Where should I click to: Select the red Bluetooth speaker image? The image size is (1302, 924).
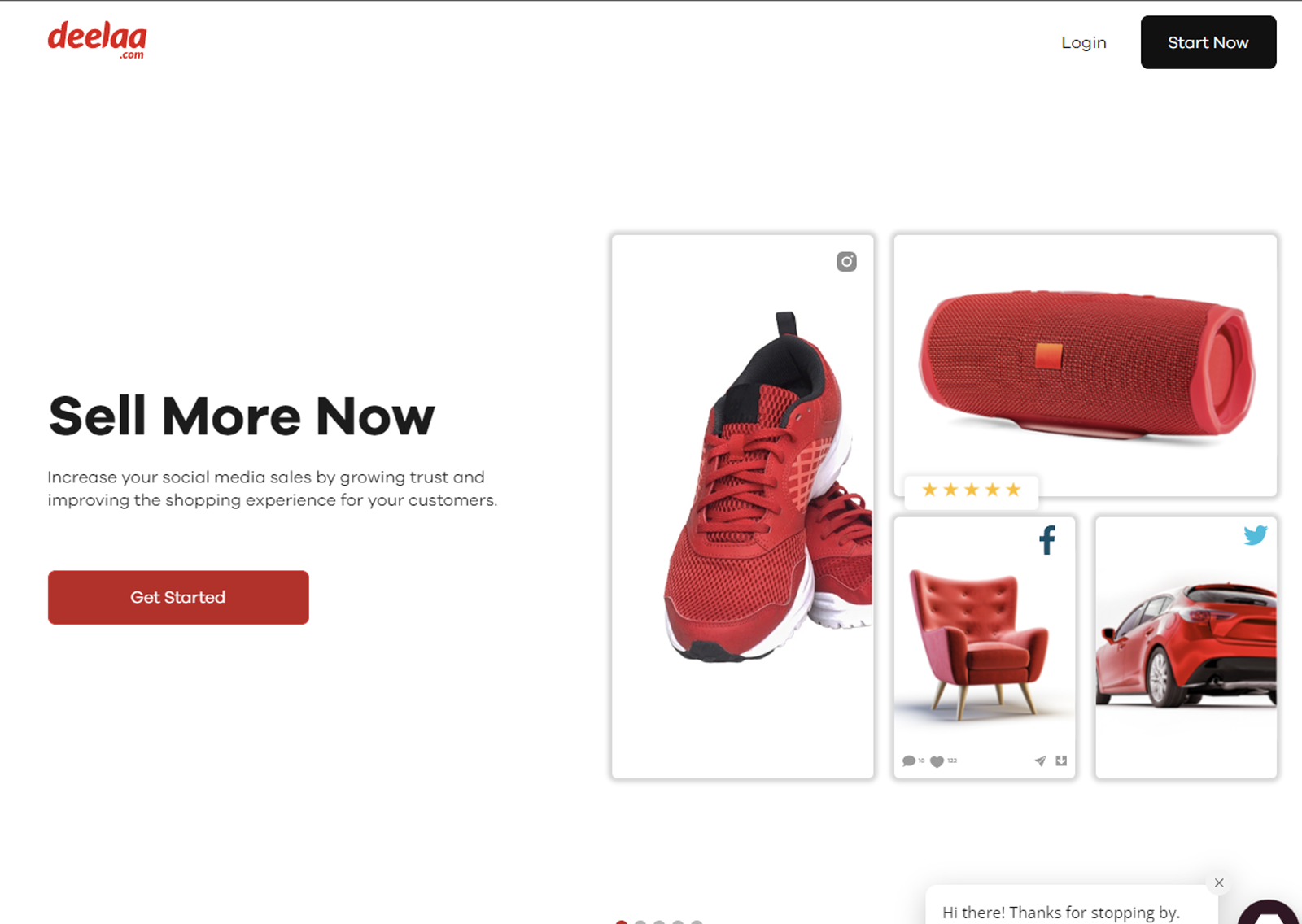tap(1086, 365)
